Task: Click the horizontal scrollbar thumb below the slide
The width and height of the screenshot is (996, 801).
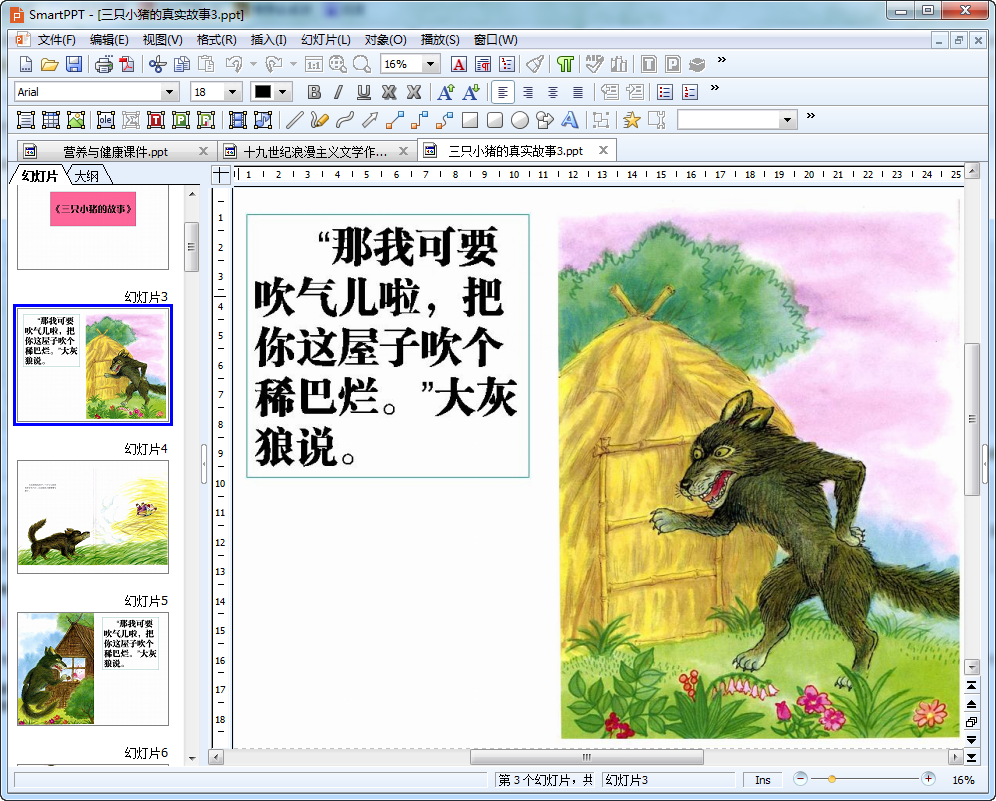Action: pos(586,757)
